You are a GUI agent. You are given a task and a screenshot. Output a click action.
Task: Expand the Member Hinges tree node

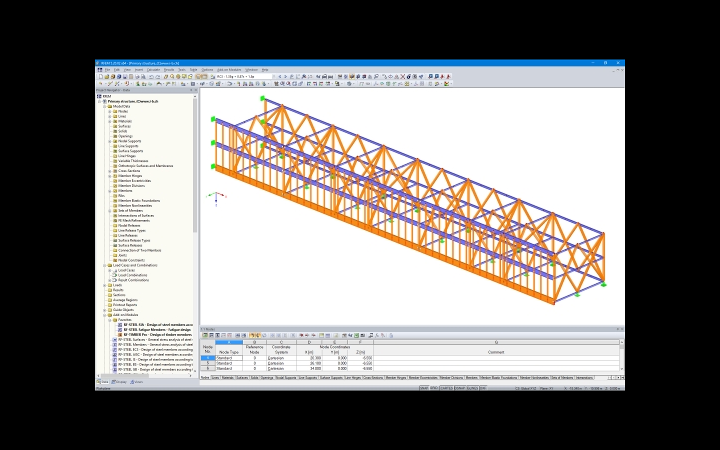(x=110, y=176)
